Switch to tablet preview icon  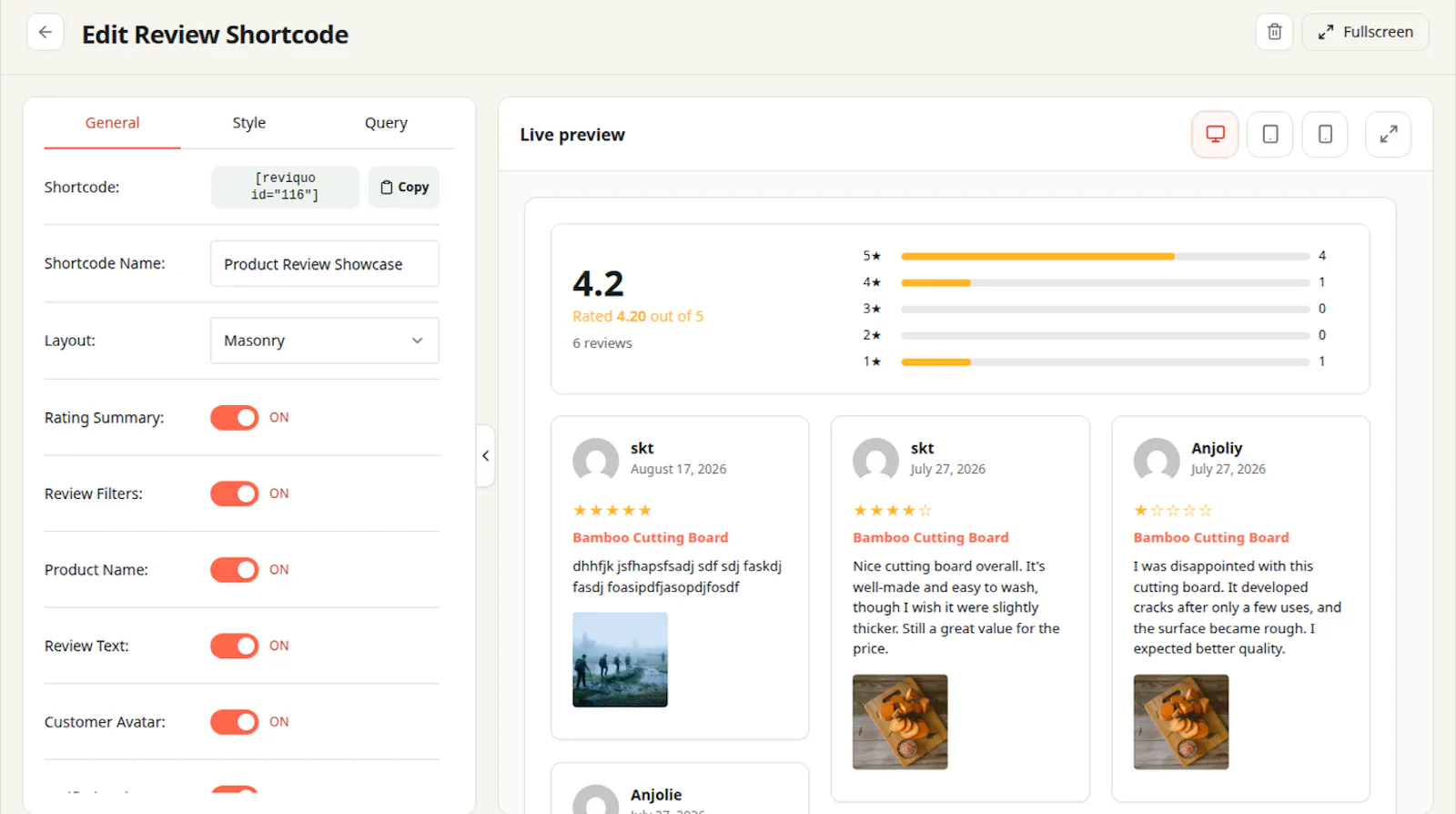[1270, 135]
